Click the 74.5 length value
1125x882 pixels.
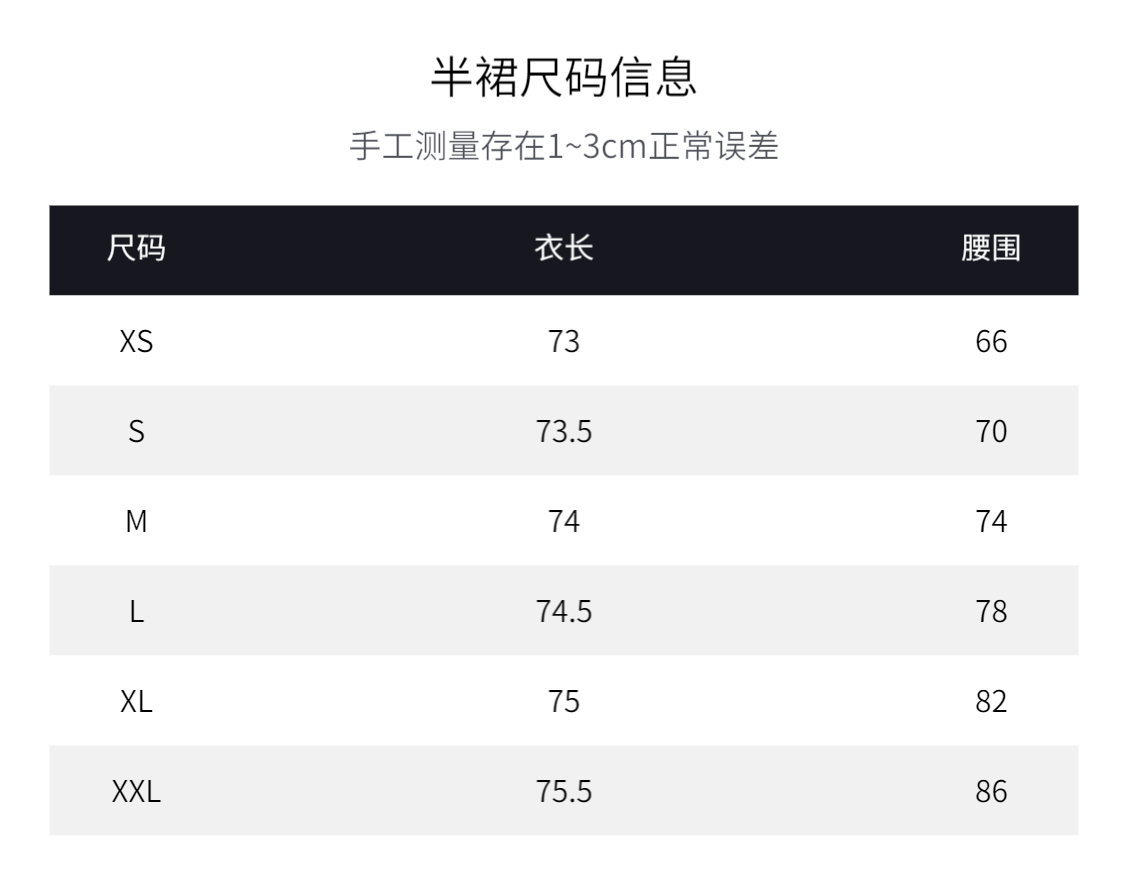[x=564, y=612]
